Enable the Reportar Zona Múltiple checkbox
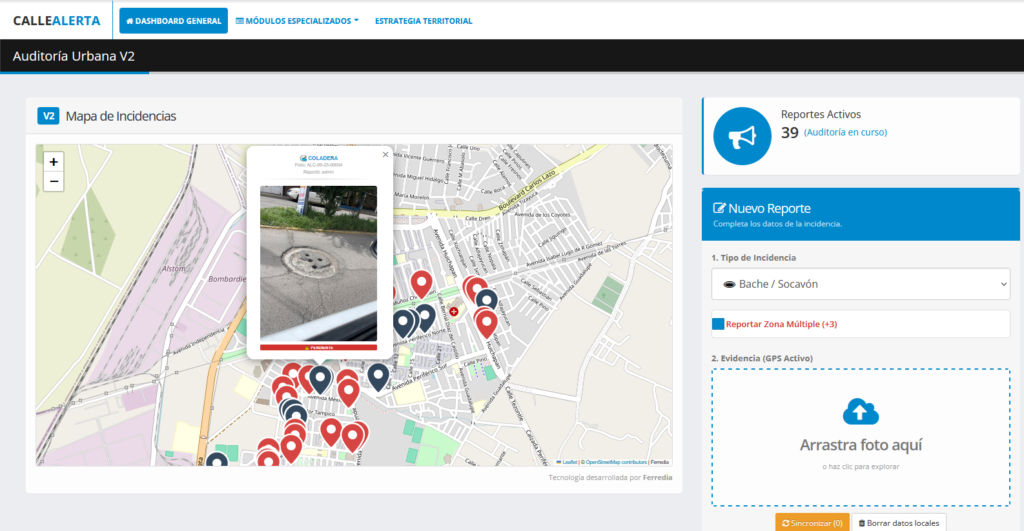The height and width of the screenshot is (531, 1024). (x=718, y=324)
